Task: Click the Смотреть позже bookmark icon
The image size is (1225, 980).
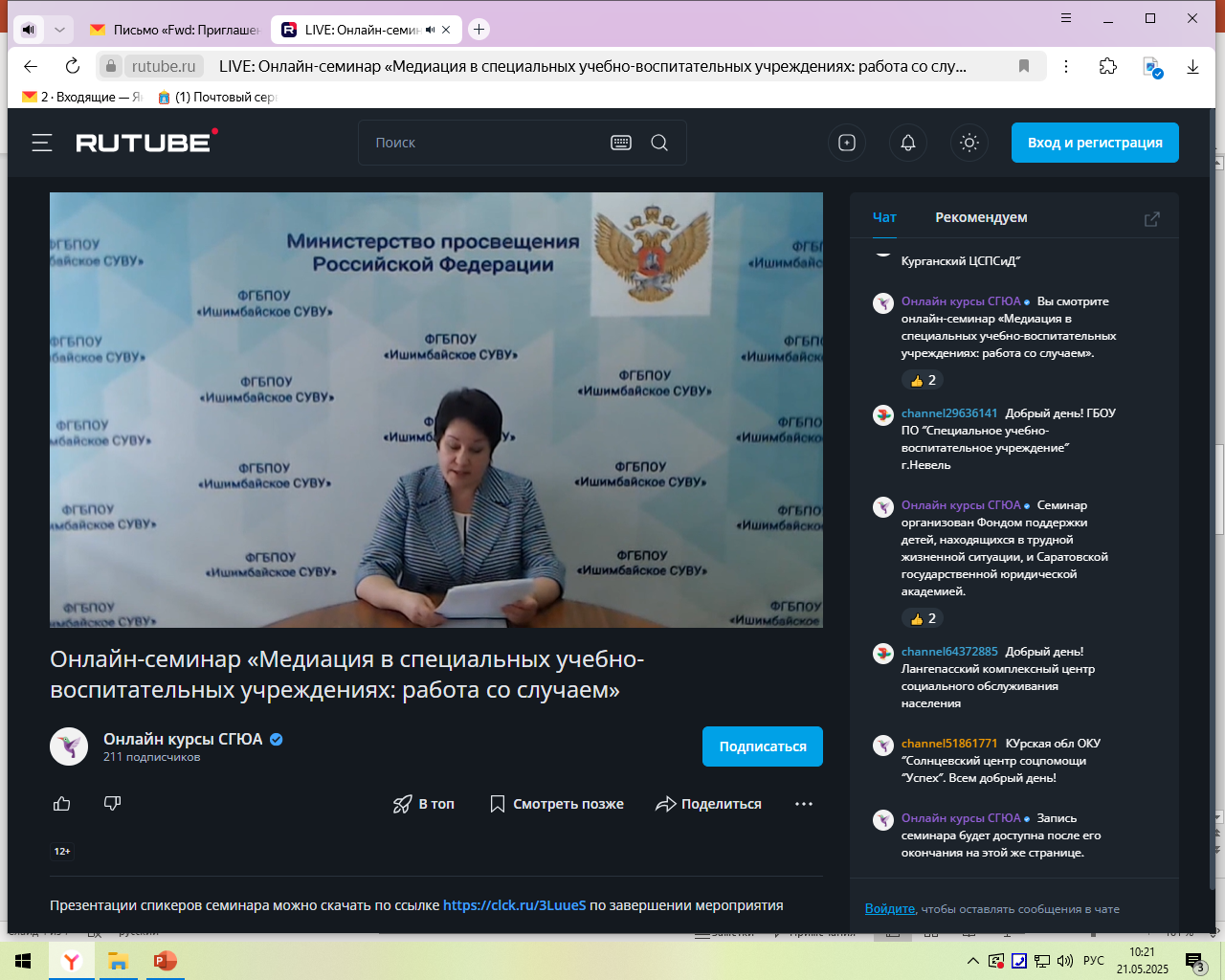Action: (498, 804)
